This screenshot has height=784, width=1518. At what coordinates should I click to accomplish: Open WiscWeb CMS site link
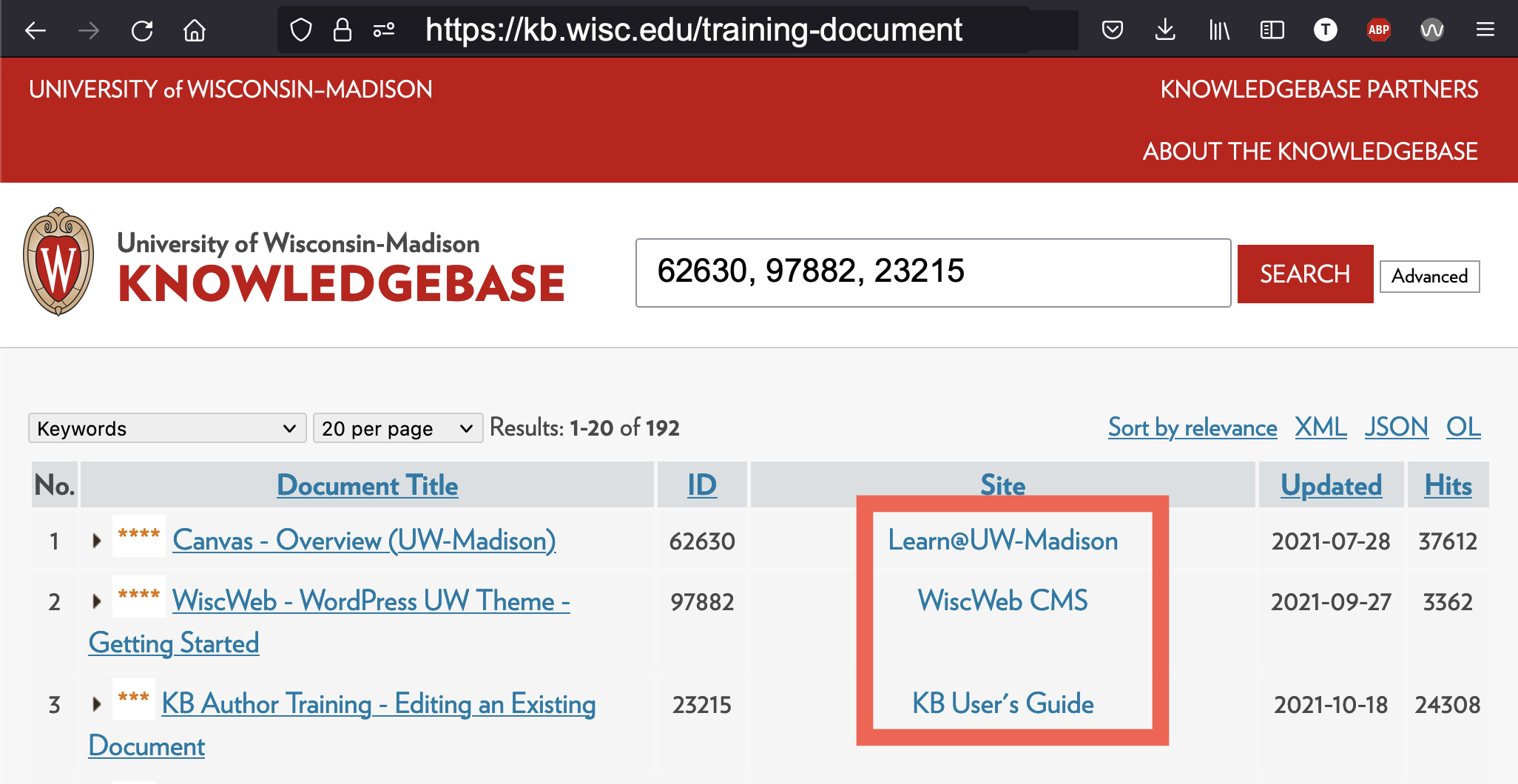point(1002,601)
